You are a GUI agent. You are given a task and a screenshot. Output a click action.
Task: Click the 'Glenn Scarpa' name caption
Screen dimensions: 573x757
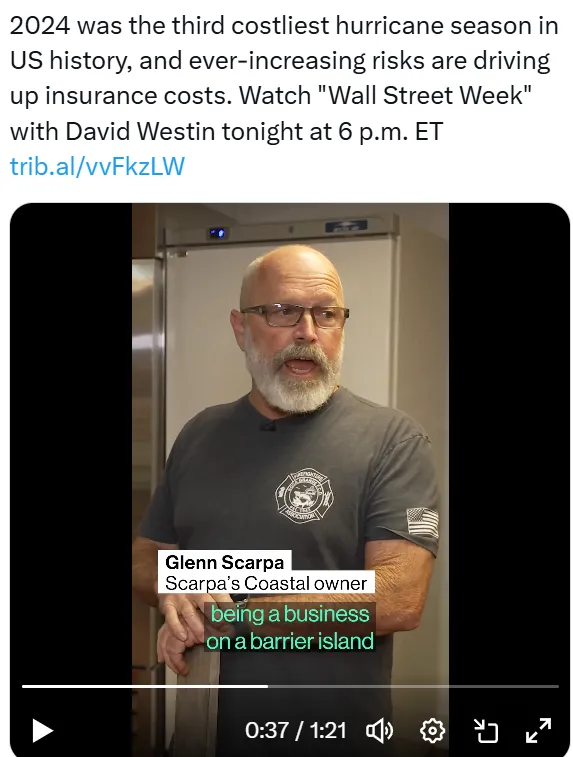(x=224, y=562)
